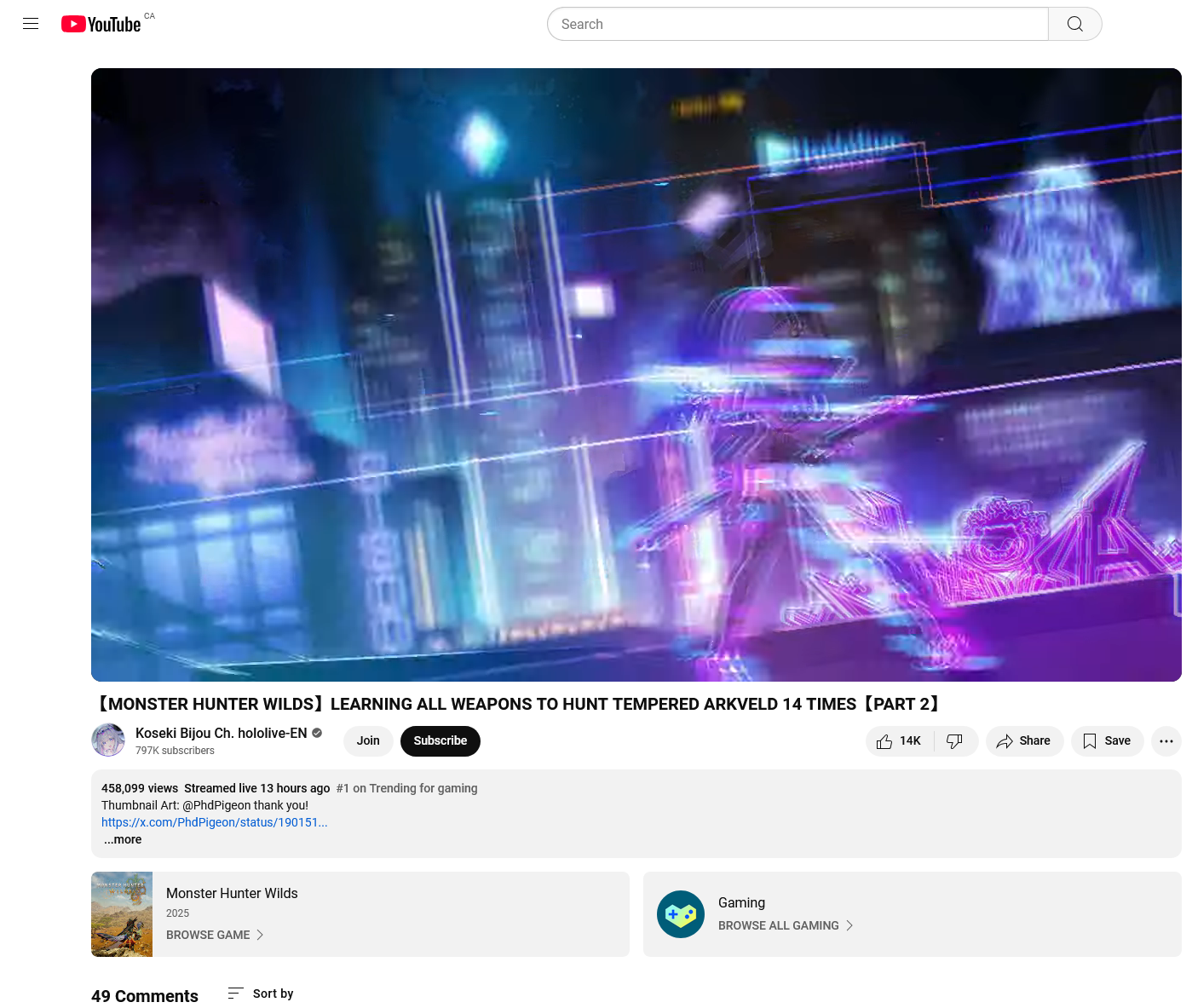Open the hamburger guide menu
This screenshot has width=1192, height=1008.
[31, 24]
